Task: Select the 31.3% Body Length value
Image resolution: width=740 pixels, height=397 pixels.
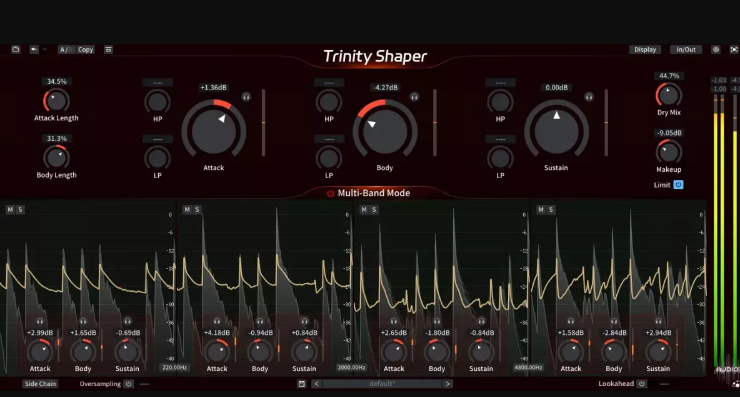Action: click(57, 139)
